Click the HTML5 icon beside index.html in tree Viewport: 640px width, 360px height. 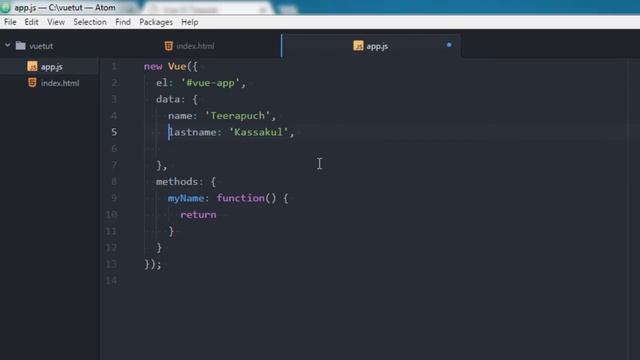pyautogui.click(x=32, y=82)
